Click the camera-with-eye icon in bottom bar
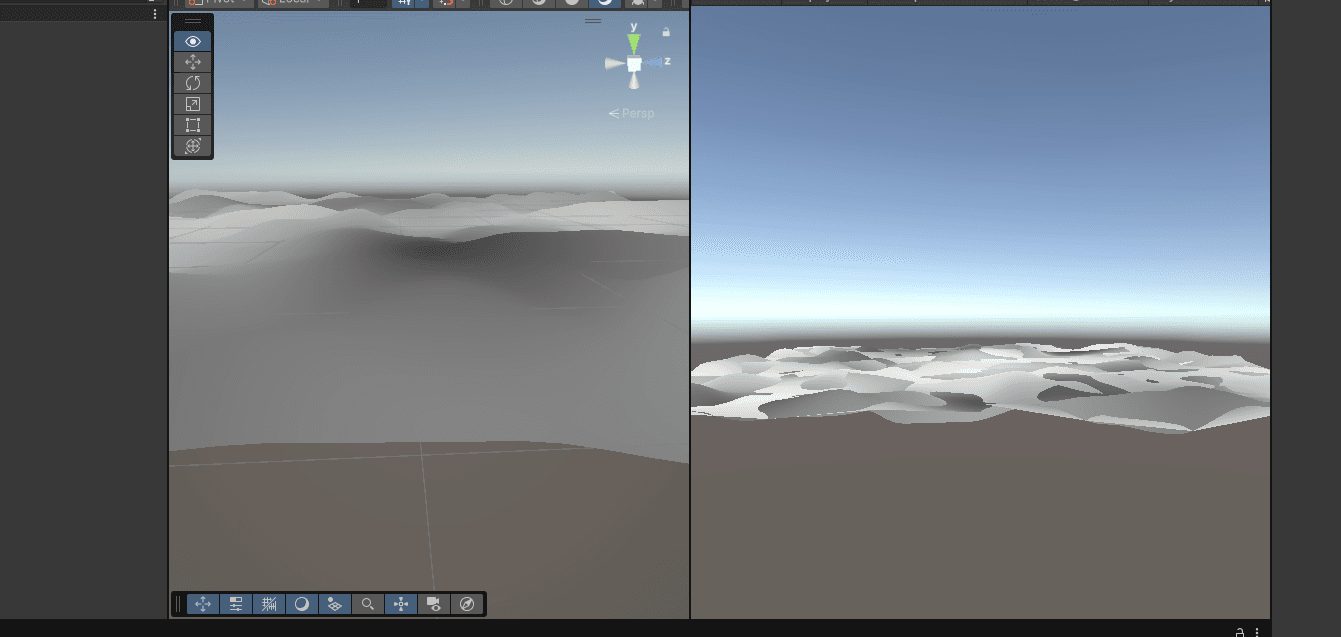 434,604
